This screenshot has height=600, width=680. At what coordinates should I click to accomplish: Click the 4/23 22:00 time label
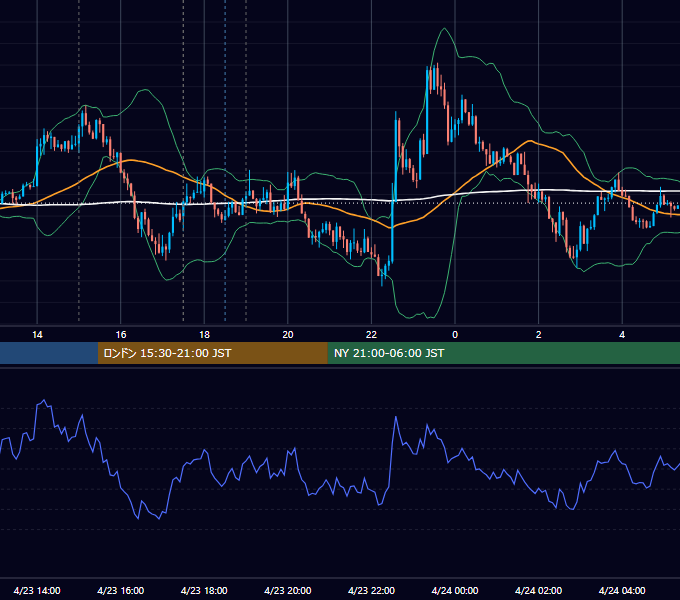click(371, 590)
